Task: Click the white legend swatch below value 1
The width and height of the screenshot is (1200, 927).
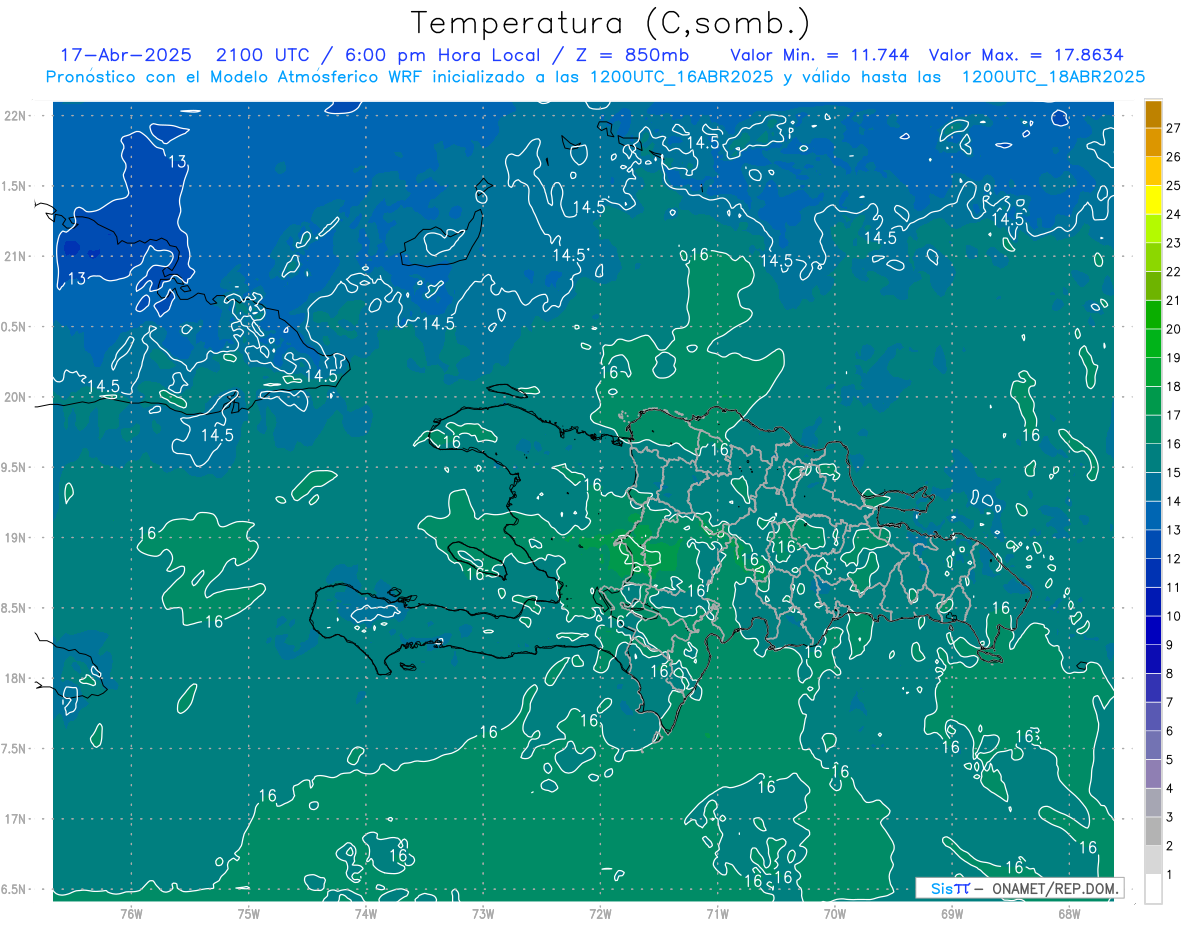Action: [1153, 889]
